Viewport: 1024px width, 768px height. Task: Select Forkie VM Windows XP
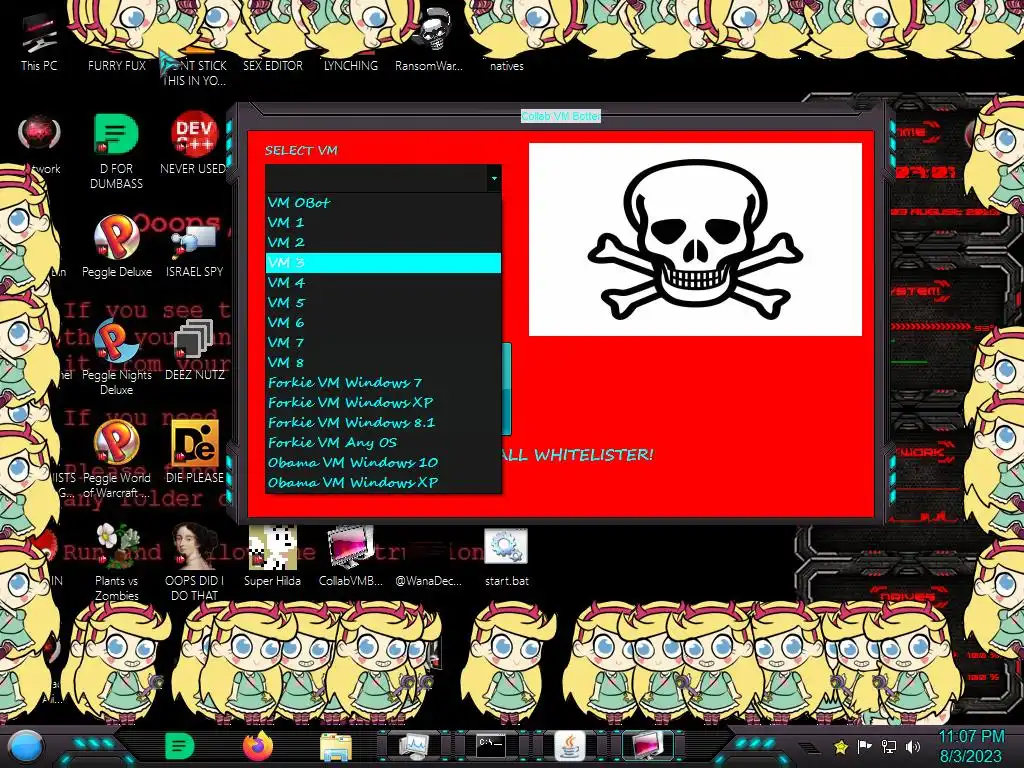tap(383, 403)
